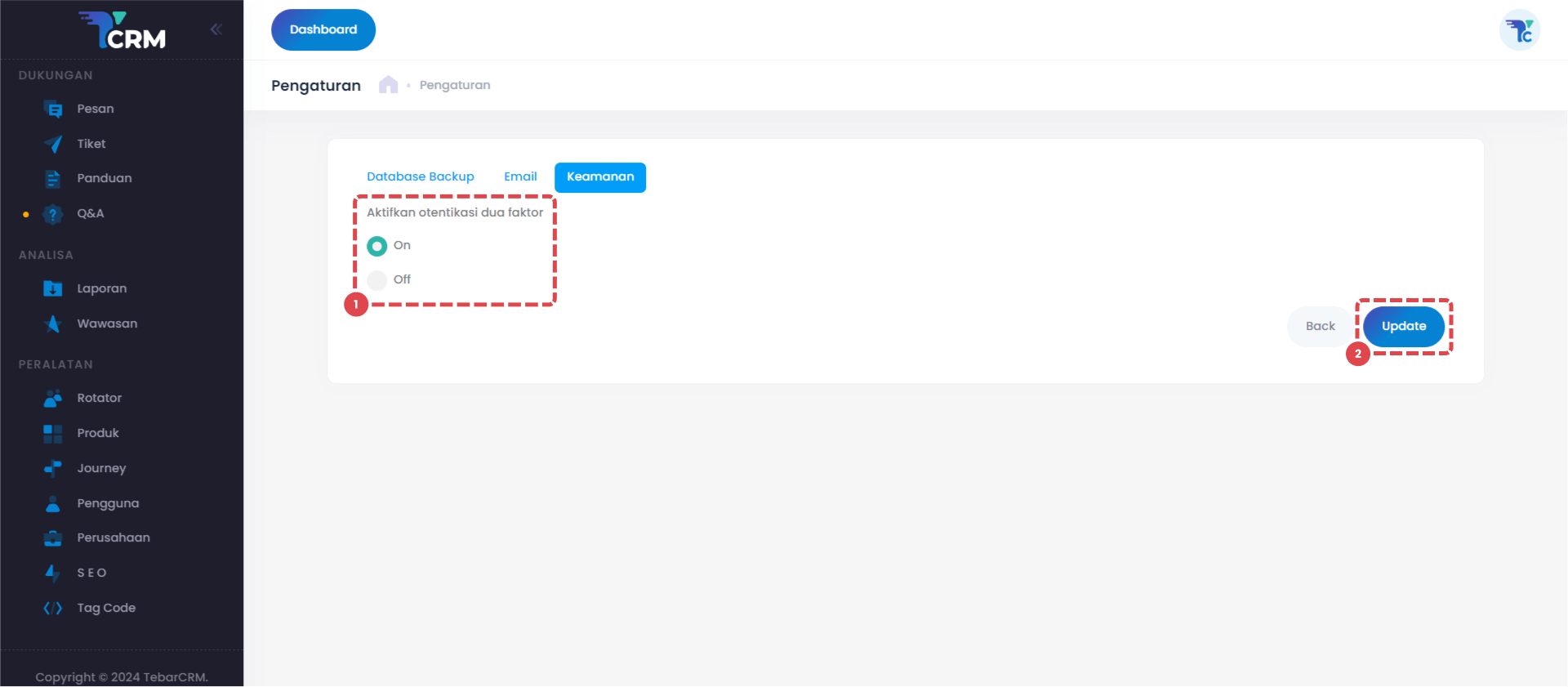Click the Wawasan star icon
Viewport: 1568px width, 687px height.
tap(53, 324)
